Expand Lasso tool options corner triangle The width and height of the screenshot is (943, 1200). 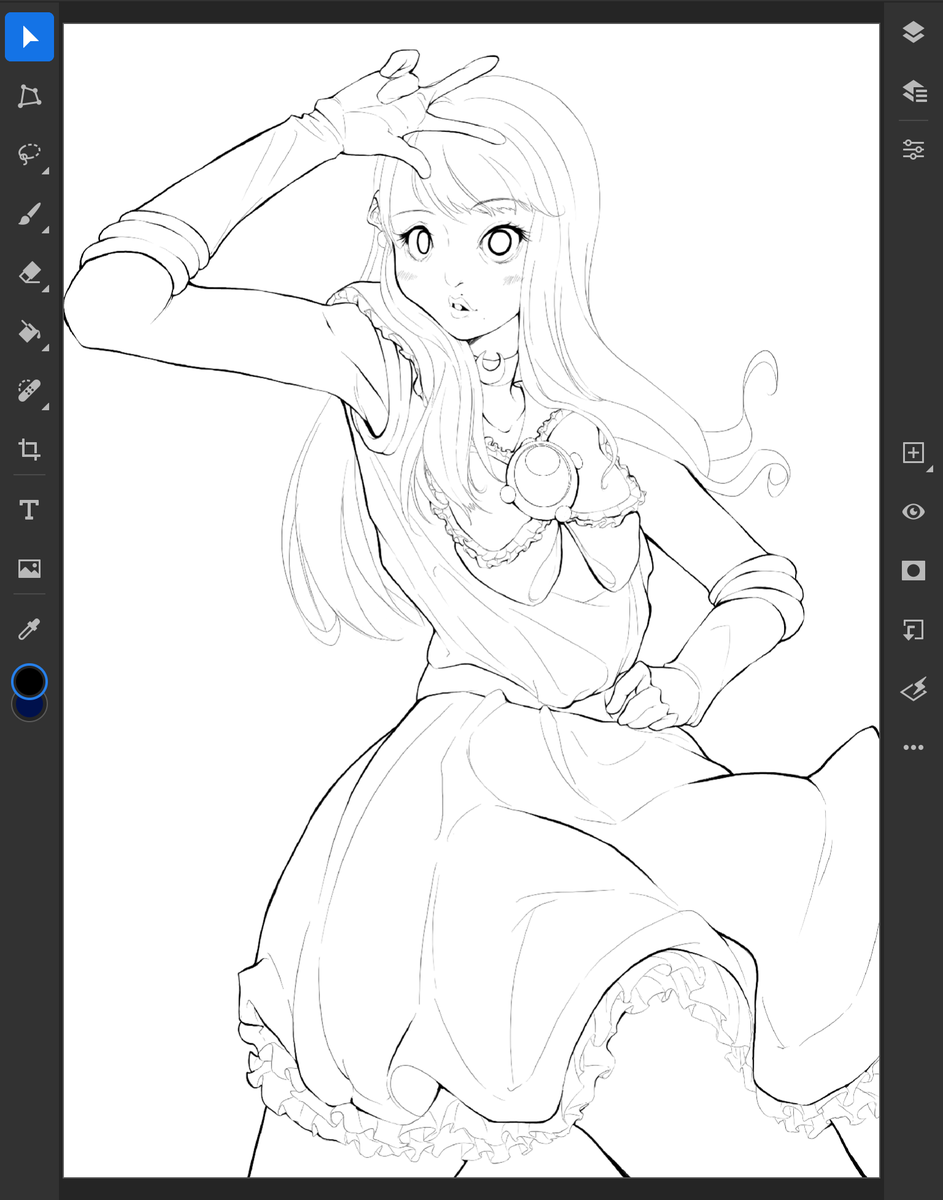pos(46,173)
